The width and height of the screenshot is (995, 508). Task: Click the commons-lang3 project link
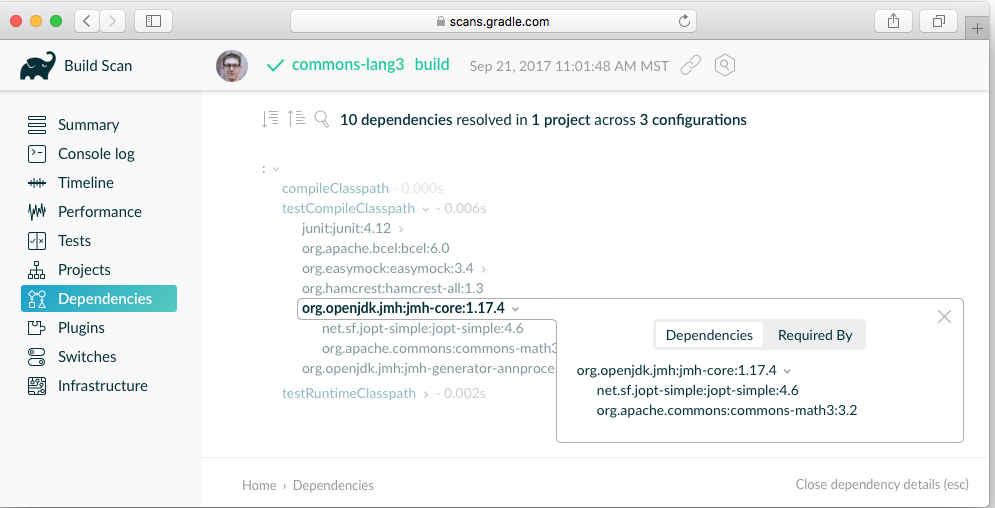(348, 65)
